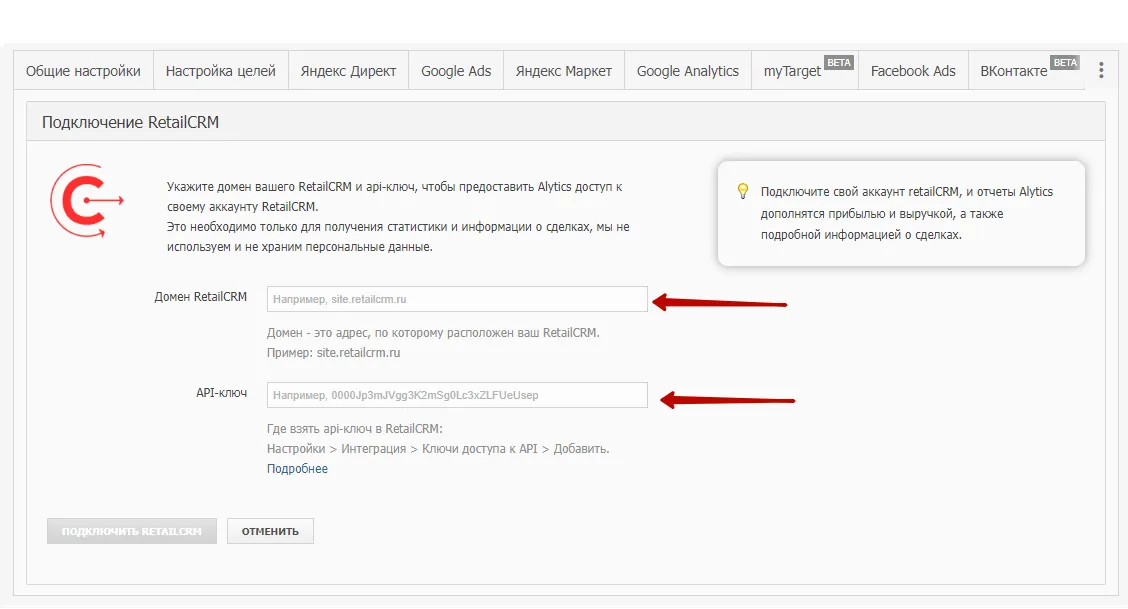
Task: Select the ВКонтакте beta tab
Action: [1027, 70]
